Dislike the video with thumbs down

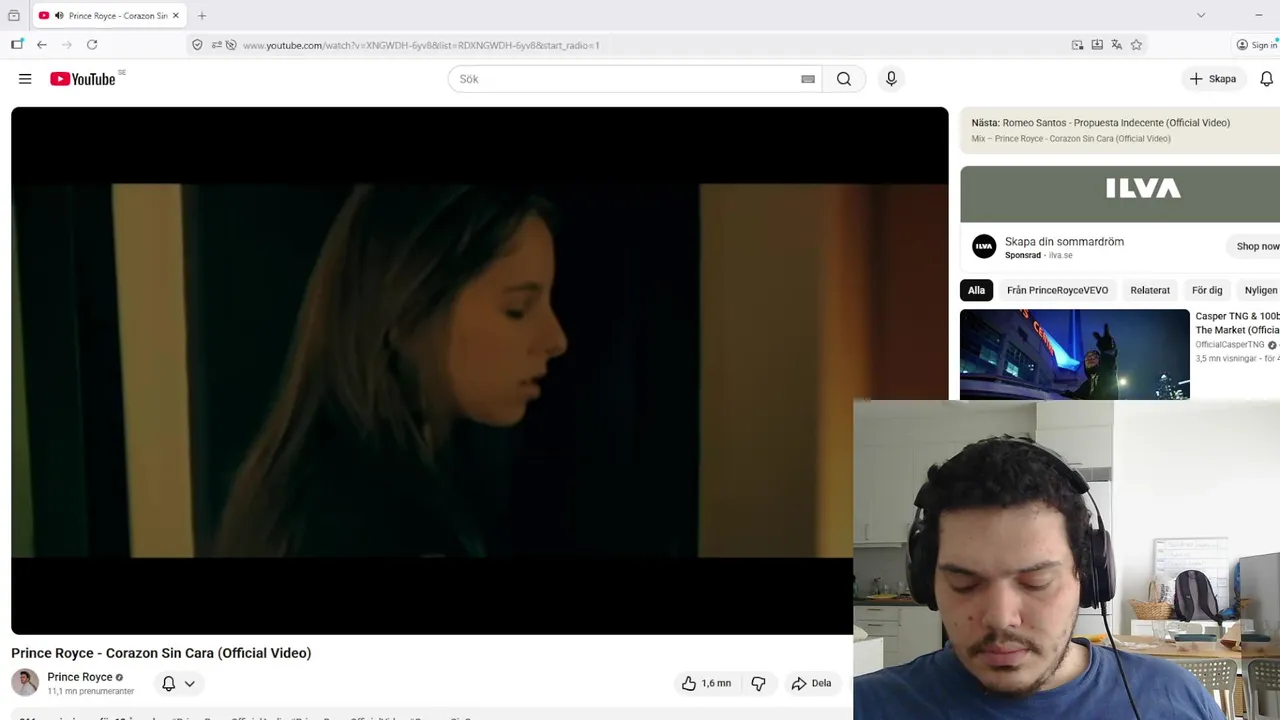click(x=758, y=683)
